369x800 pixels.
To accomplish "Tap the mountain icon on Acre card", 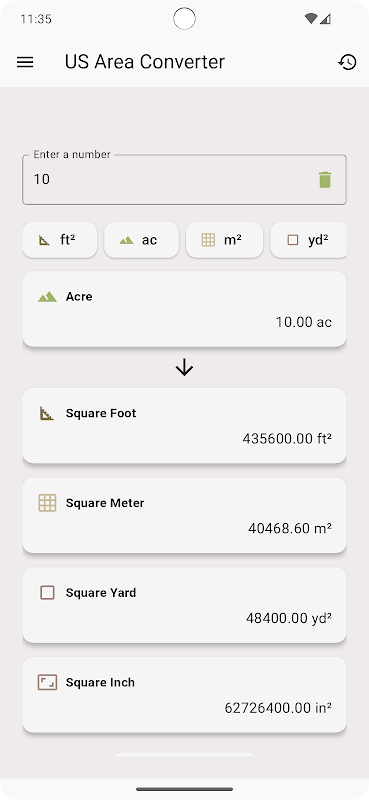I will [47, 297].
